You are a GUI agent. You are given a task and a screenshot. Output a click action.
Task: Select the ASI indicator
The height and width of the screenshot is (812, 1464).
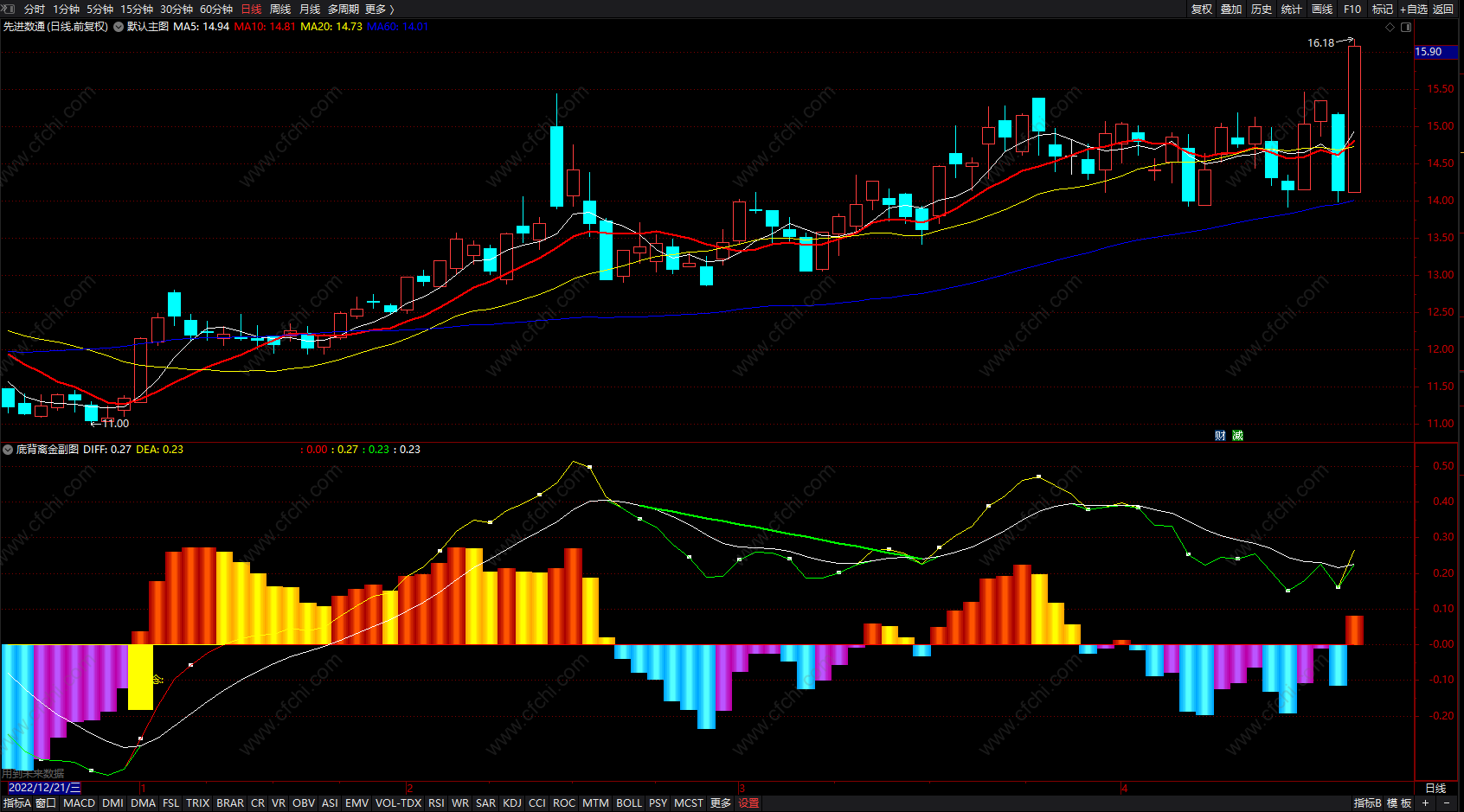point(330,803)
